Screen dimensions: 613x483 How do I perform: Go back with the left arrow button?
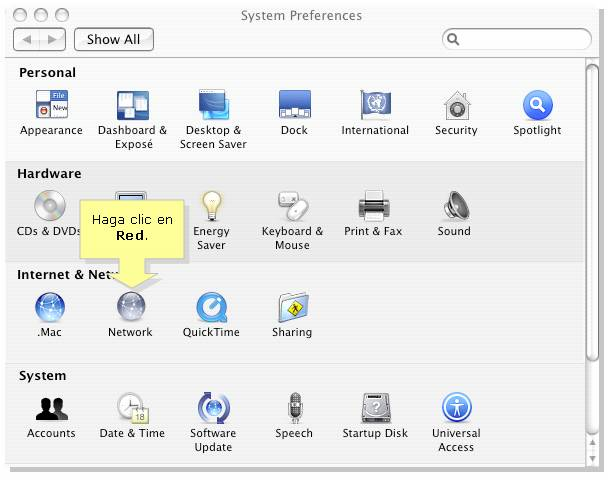27,40
